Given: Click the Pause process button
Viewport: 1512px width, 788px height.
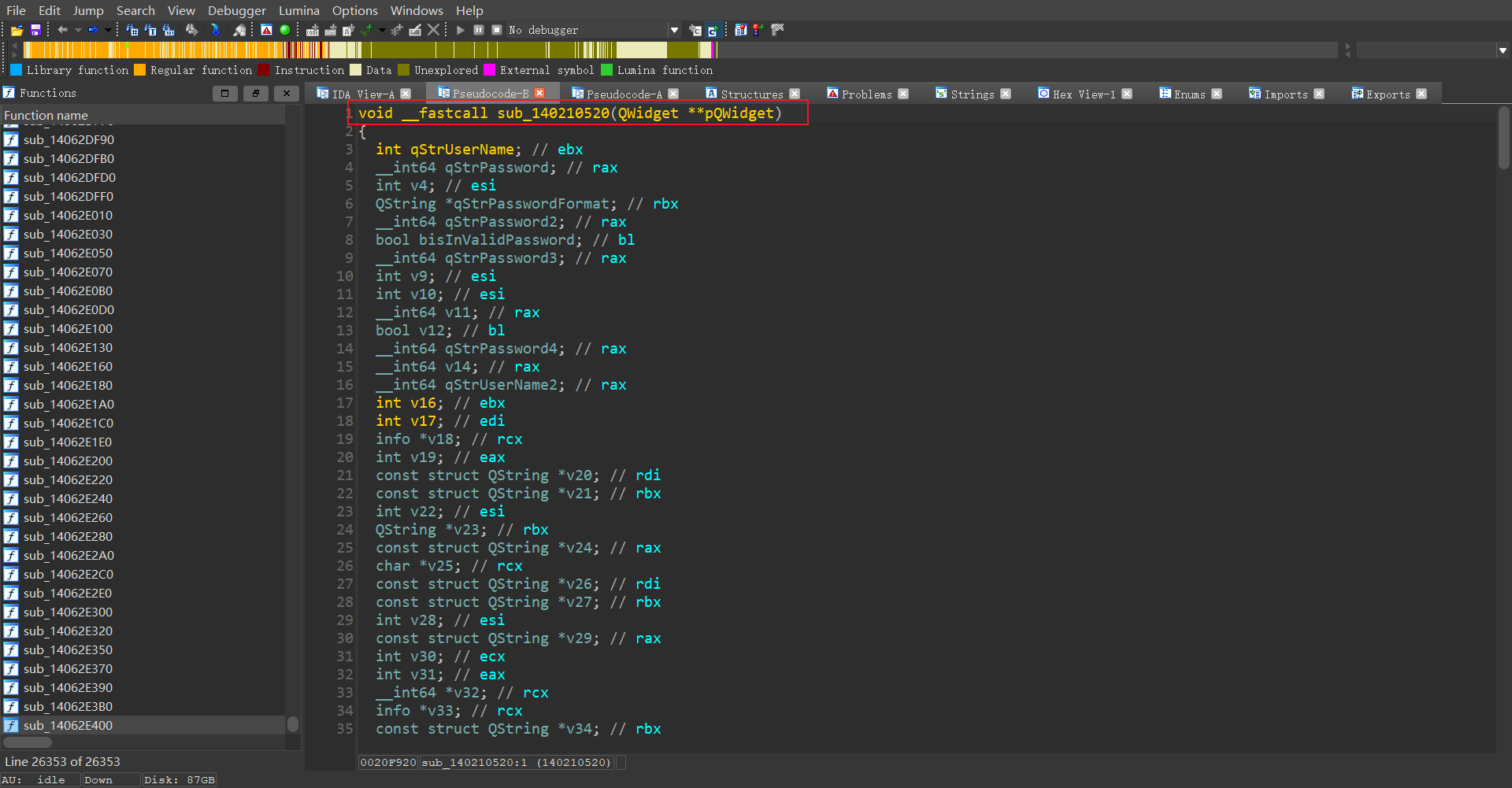Looking at the screenshot, I should coord(479,30).
